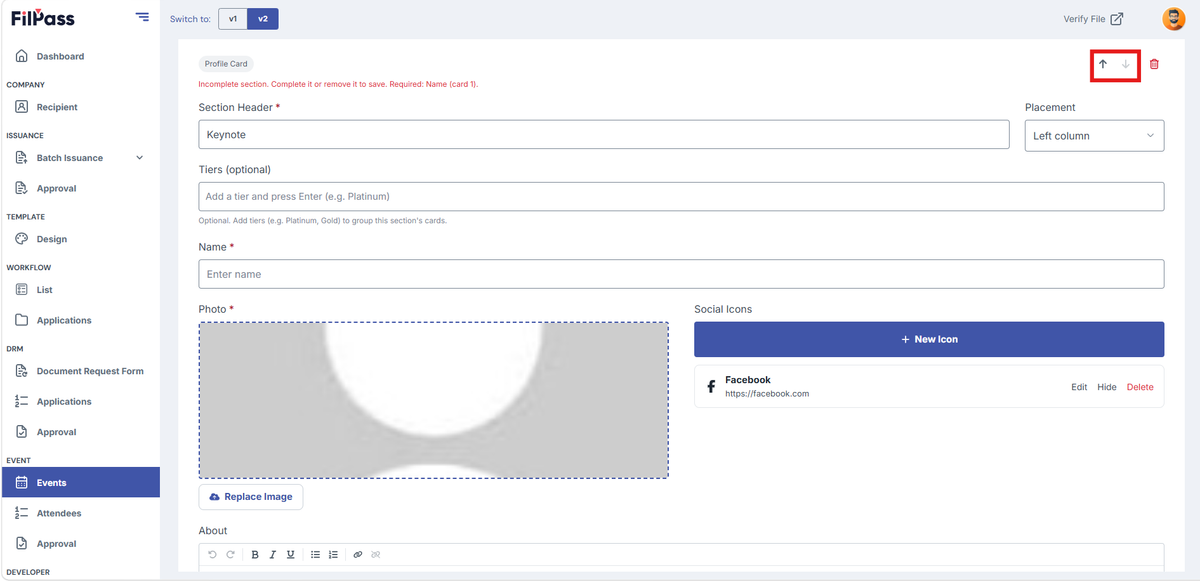The image size is (1200, 581).
Task: Click the Profile Card badge
Action: coord(226,64)
